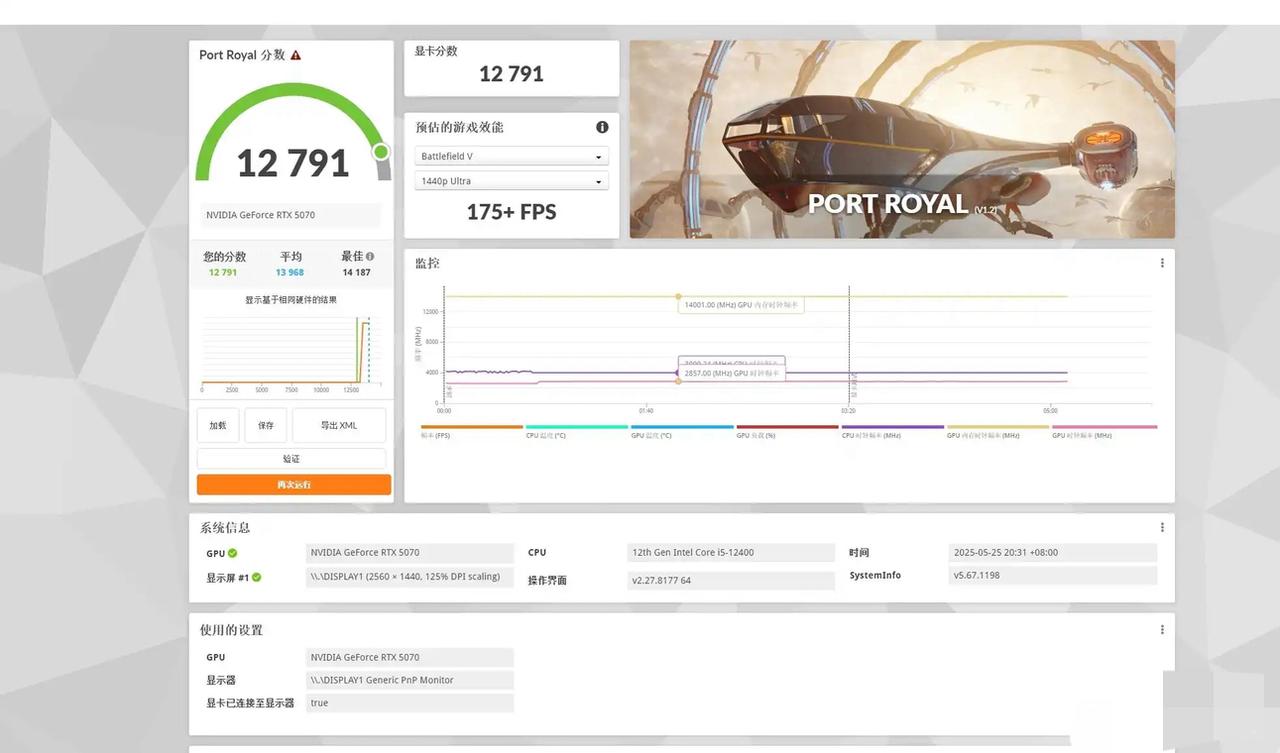The image size is (1280, 753).
Task: Click the 监控 panel heading
Action: pyautogui.click(x=427, y=263)
